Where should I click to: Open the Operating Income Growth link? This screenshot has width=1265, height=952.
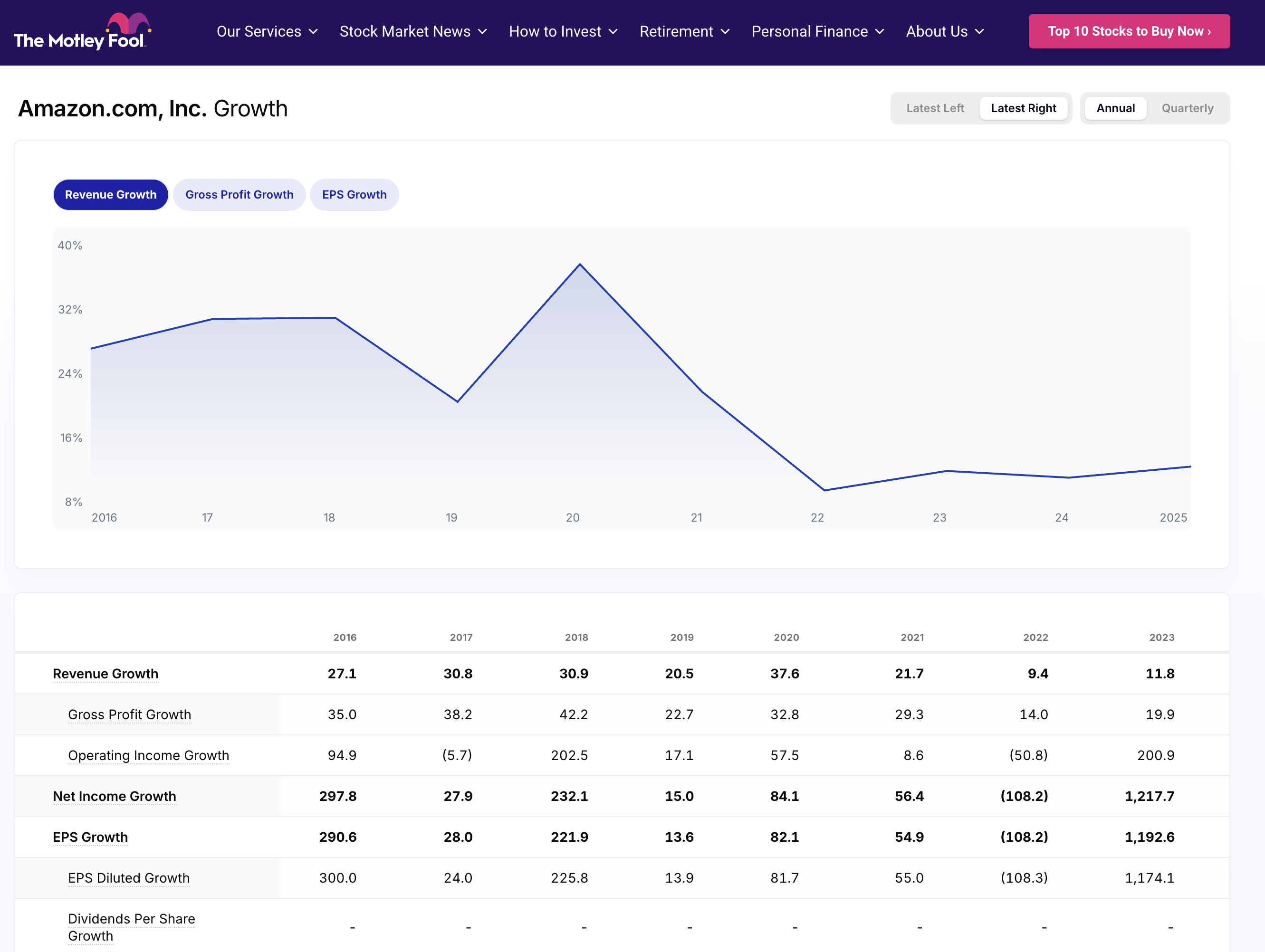(x=149, y=755)
